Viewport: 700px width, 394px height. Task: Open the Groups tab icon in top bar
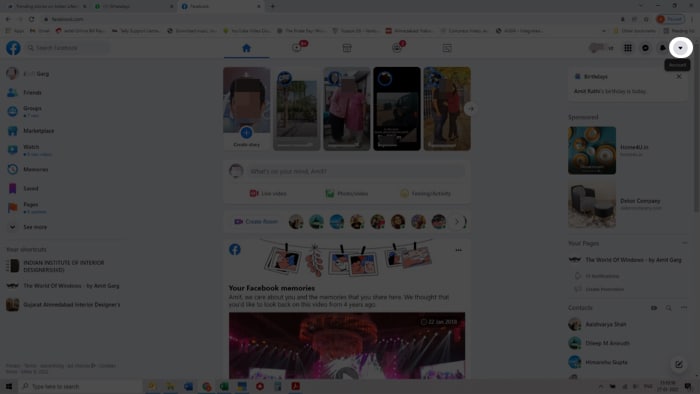397,48
